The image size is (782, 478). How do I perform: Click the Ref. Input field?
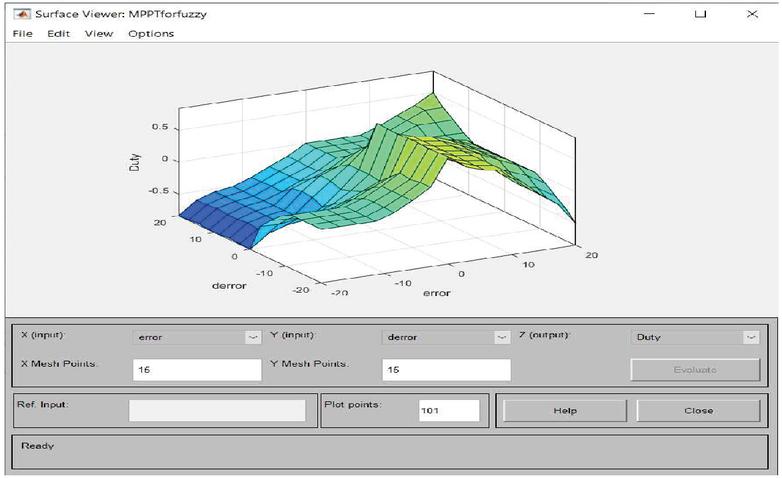pyautogui.click(x=217, y=410)
